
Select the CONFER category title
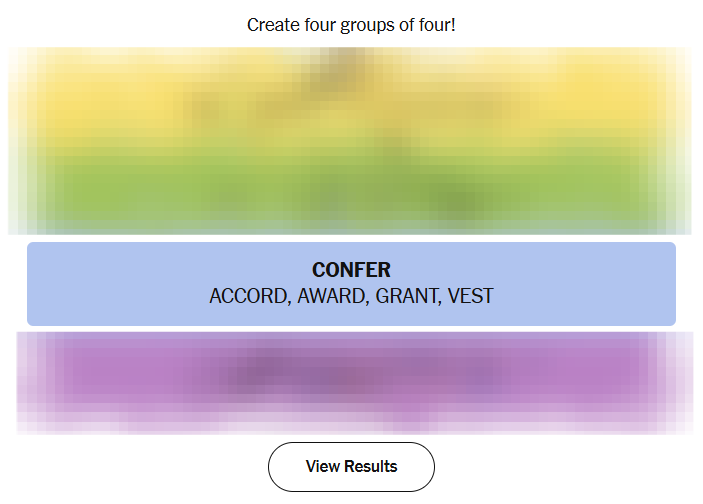pyautogui.click(x=351, y=270)
